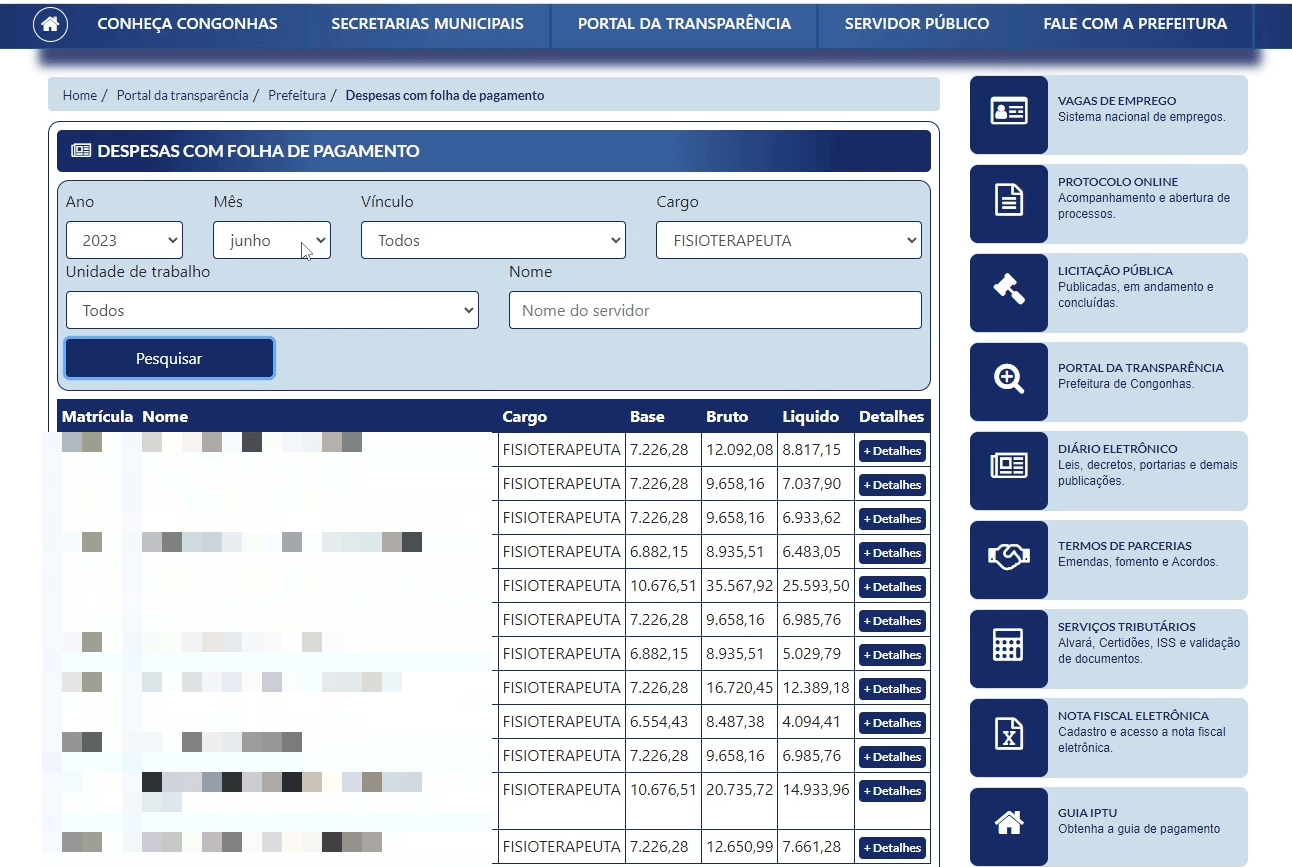Click the Guia IPTU house icon
The image size is (1292, 867).
pyautogui.click(x=1009, y=822)
